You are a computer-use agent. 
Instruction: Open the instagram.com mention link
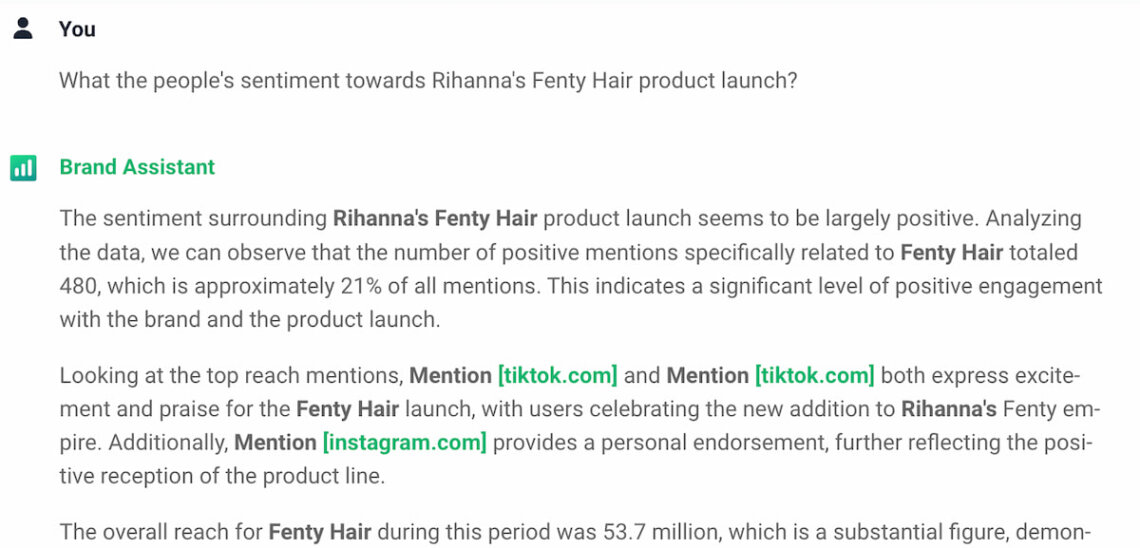[x=404, y=442]
